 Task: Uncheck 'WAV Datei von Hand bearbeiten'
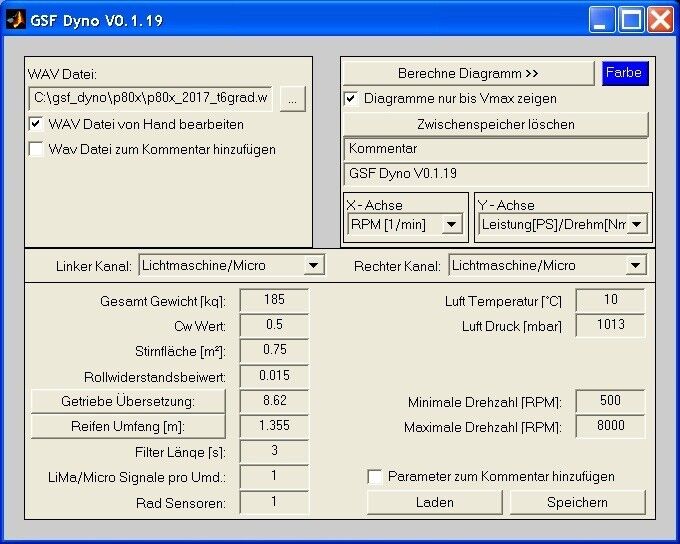click(x=37, y=125)
